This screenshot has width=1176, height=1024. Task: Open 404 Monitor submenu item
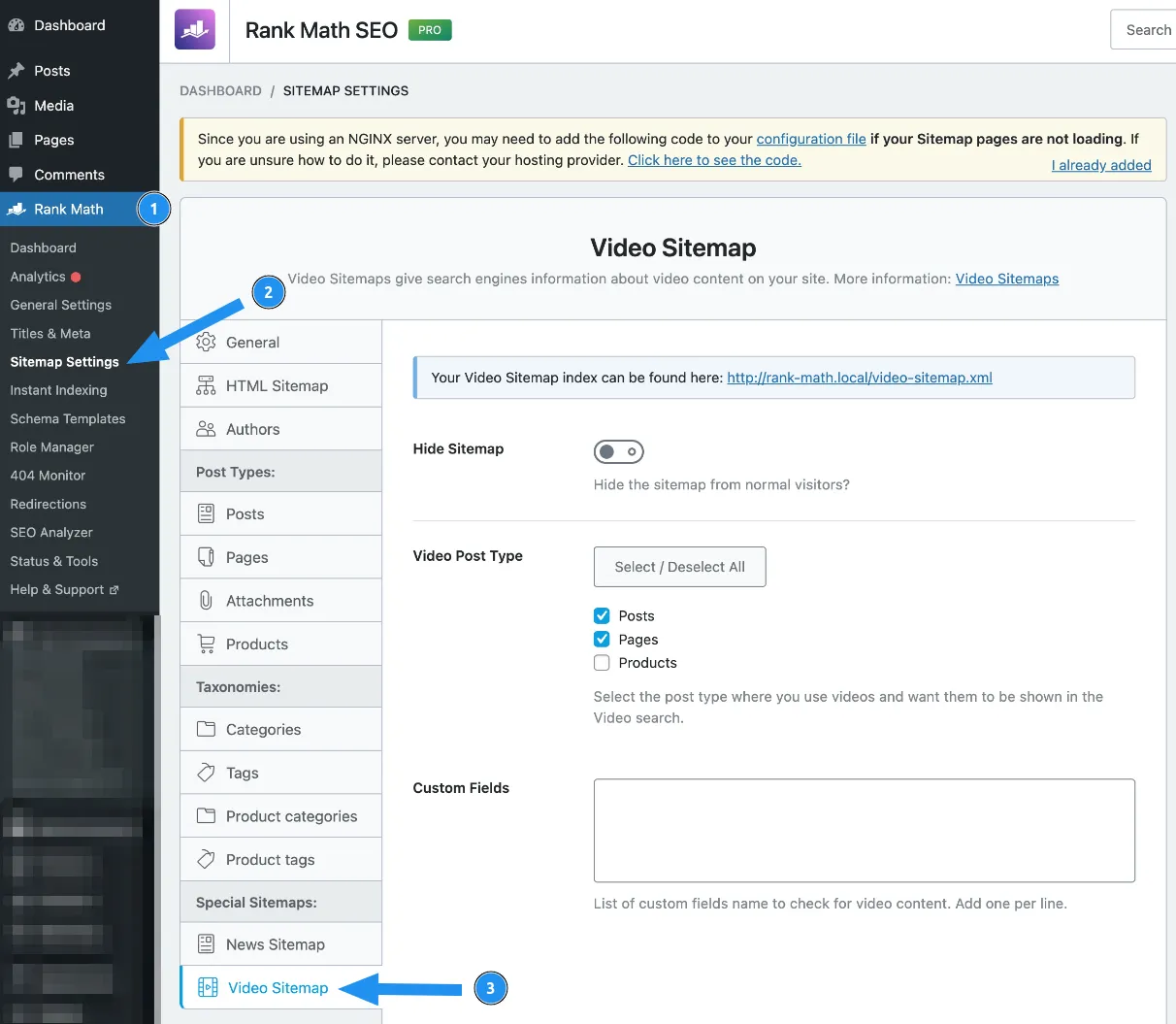point(49,476)
